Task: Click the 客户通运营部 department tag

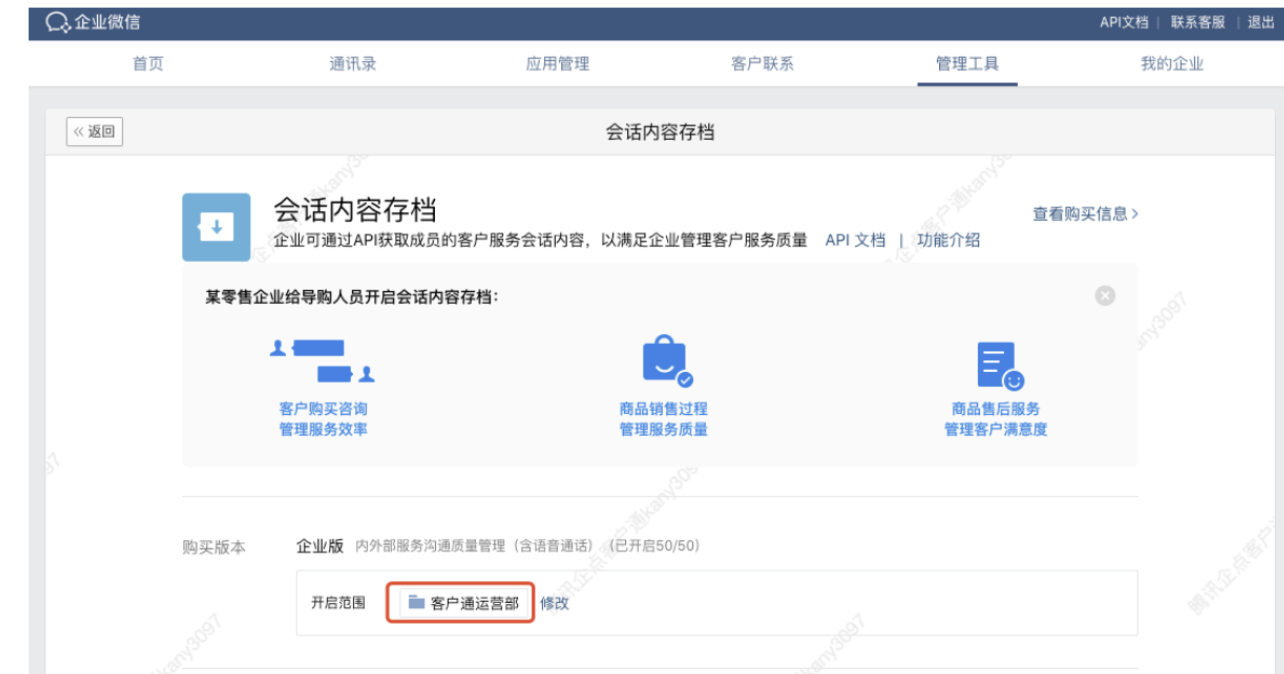Action: 465,603
